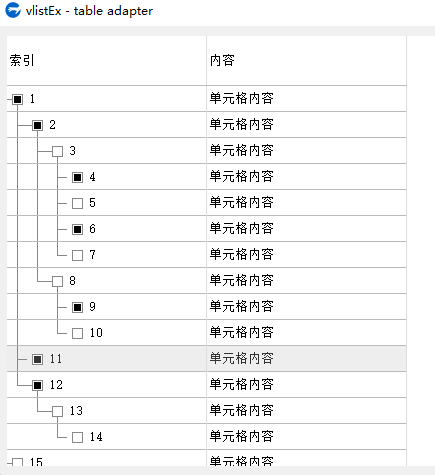Uncheck the checkbox for row 1
This screenshot has width=435, height=475.
[x=18, y=99]
